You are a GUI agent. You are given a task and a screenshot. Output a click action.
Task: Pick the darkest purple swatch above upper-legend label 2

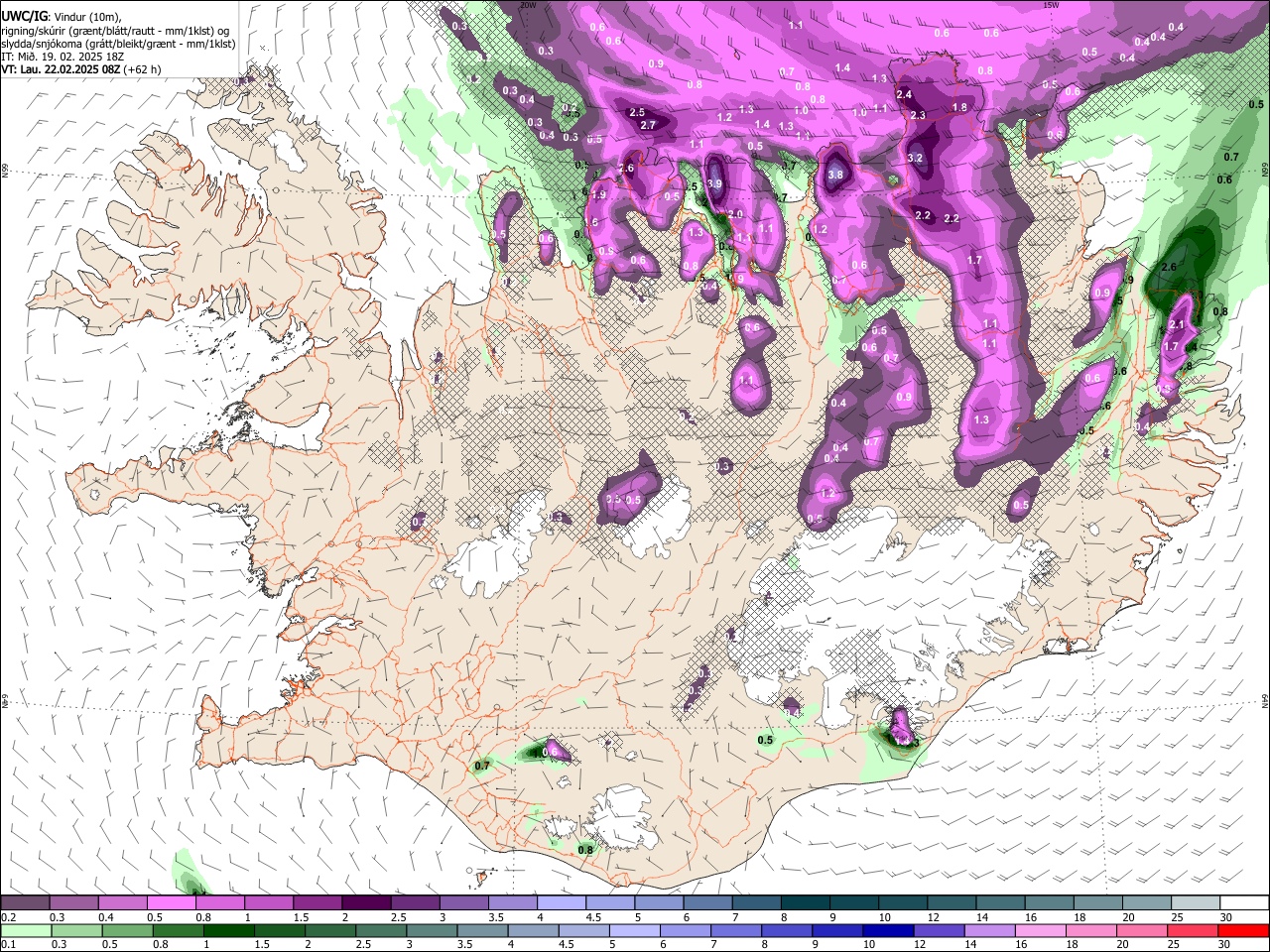pos(365,902)
